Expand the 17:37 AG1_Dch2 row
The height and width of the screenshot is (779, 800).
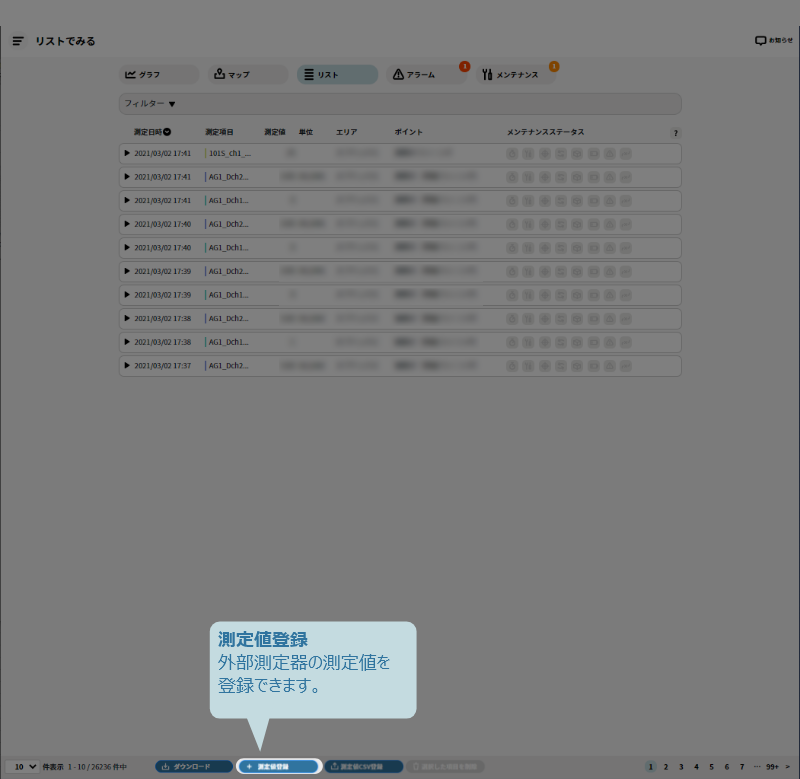point(127,365)
